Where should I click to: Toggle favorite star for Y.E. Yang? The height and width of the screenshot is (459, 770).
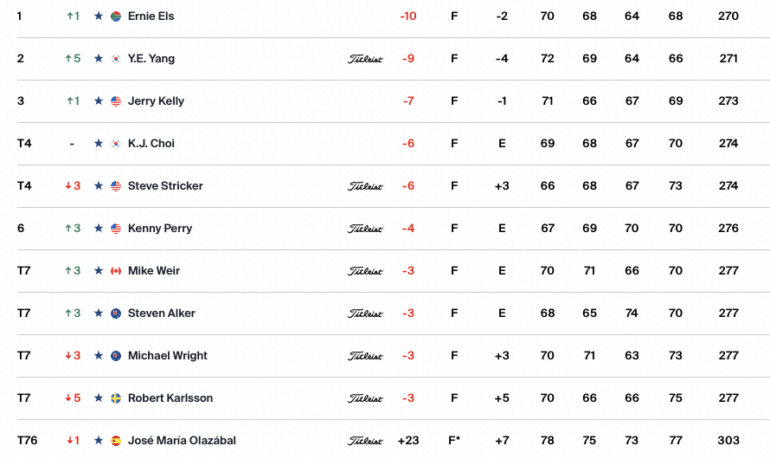coord(99,58)
